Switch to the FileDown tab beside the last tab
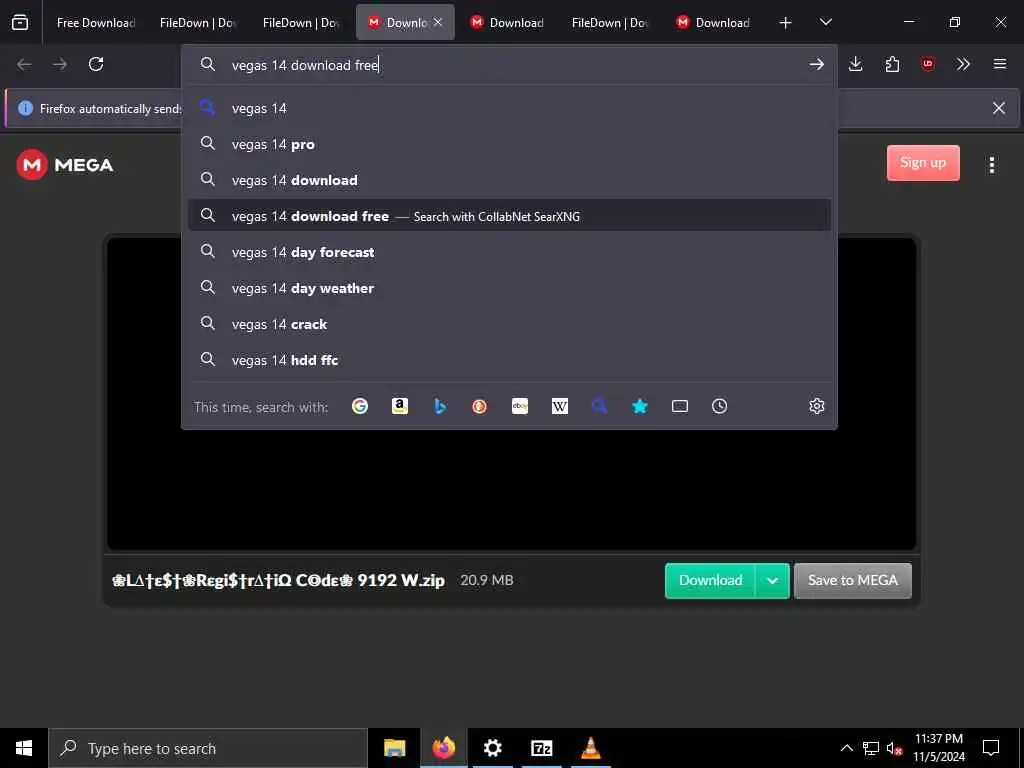The height and width of the screenshot is (768, 1024). coord(609,22)
